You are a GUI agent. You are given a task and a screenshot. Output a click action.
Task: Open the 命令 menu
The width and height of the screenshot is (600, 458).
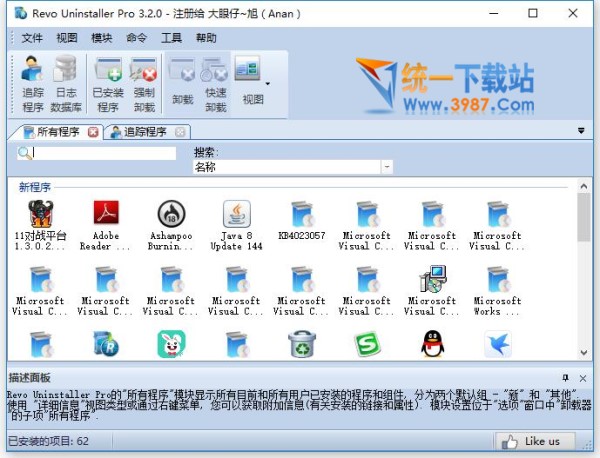pos(136,38)
